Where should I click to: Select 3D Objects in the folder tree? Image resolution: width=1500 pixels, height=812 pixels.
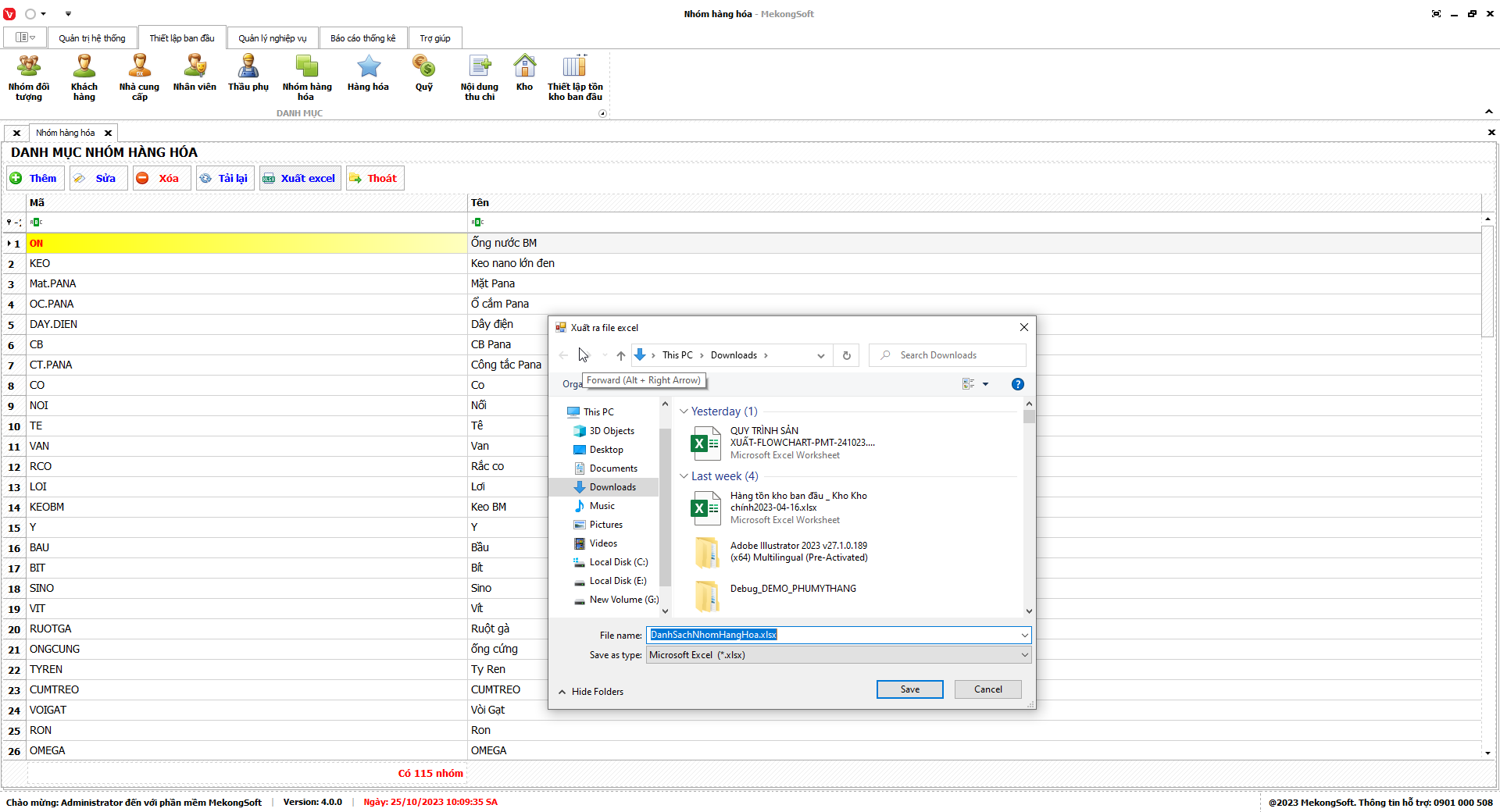[x=612, y=431]
